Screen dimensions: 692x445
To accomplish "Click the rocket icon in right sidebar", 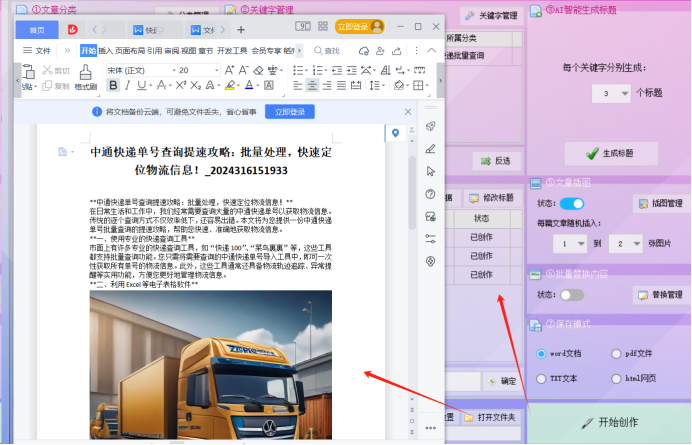I will click(431, 125).
